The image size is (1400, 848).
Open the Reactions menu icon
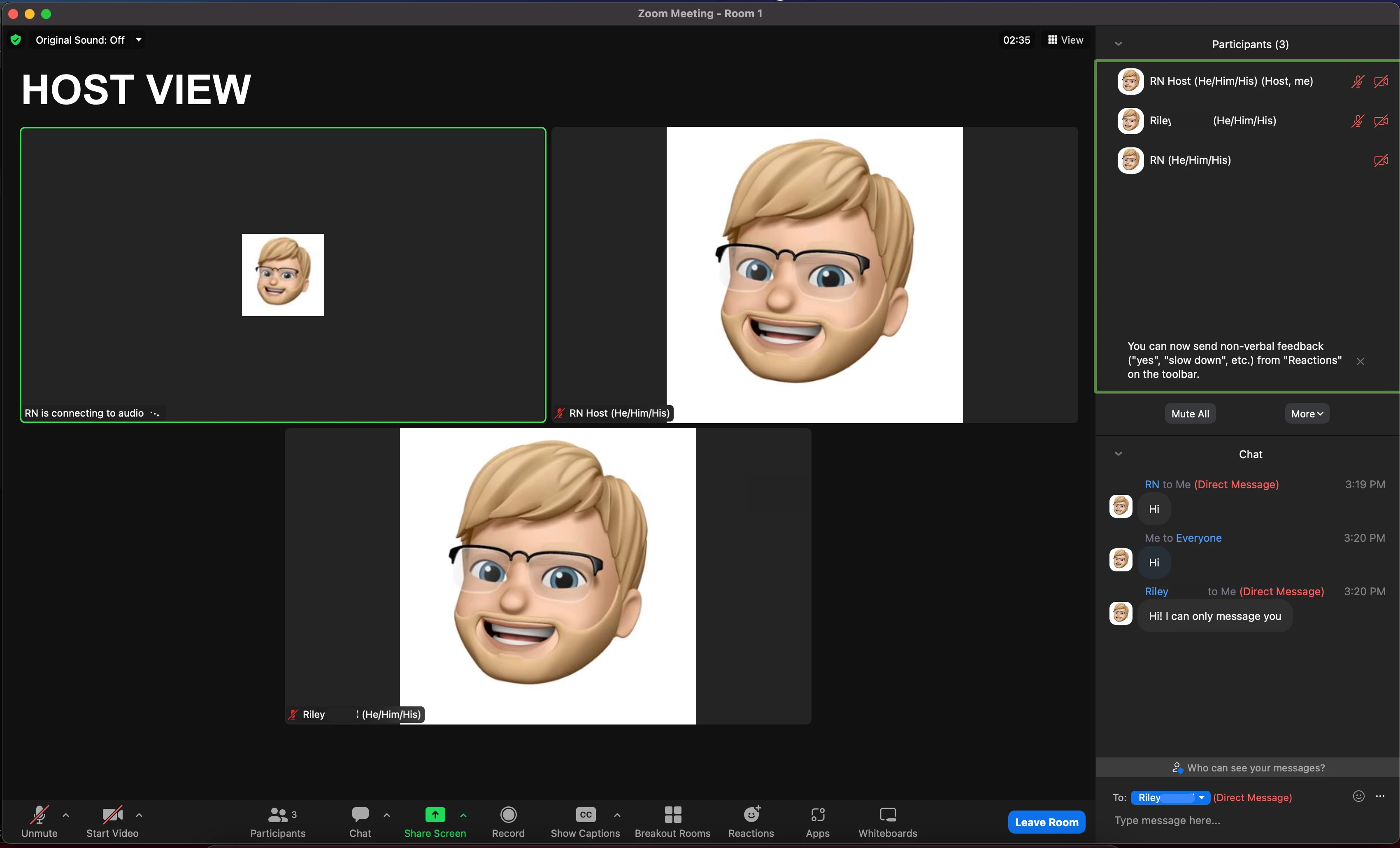(751, 815)
